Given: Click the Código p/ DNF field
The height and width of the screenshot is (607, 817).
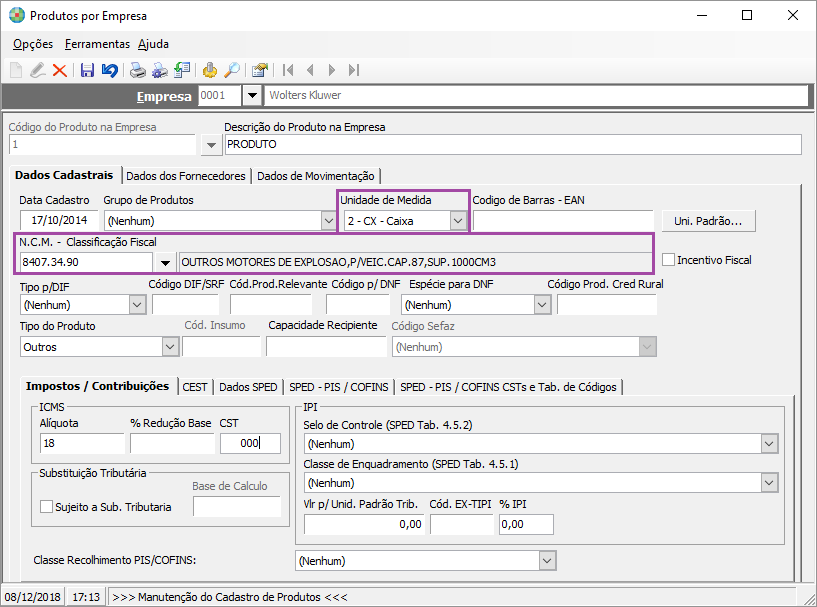Looking at the screenshot, I should [358, 305].
